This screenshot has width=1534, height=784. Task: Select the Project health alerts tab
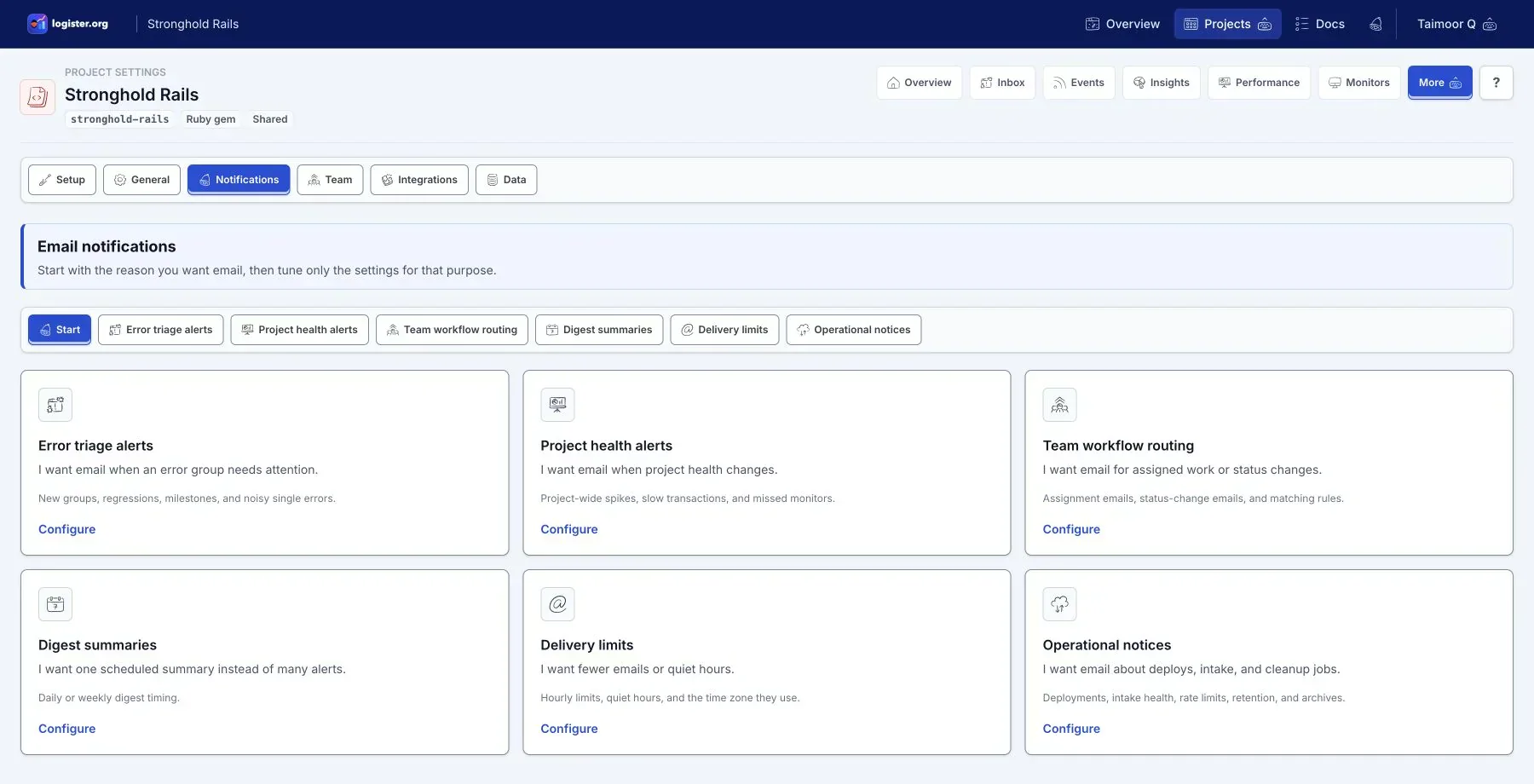click(x=300, y=330)
